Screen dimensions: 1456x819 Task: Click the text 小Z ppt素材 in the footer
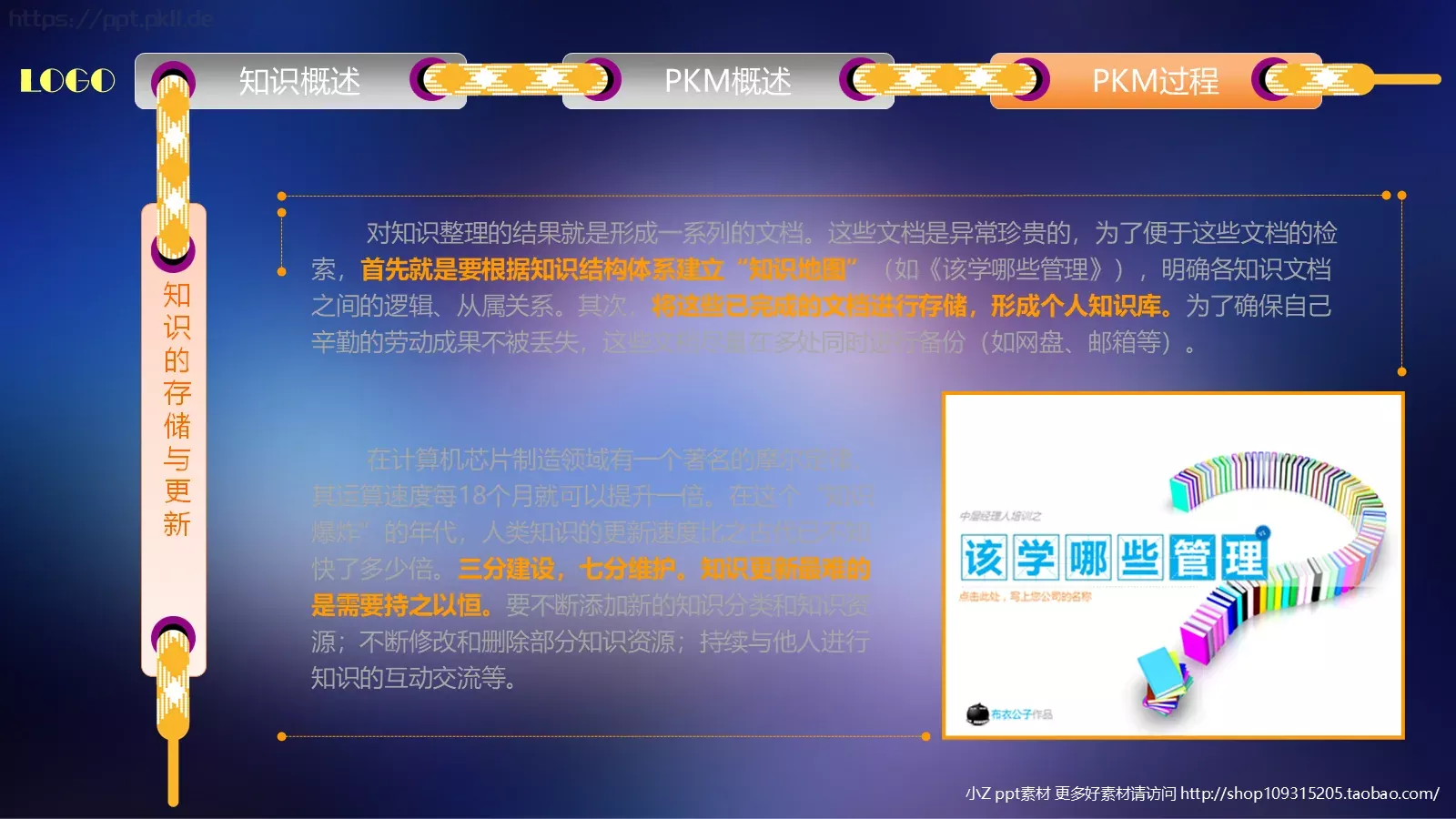click(1007, 794)
